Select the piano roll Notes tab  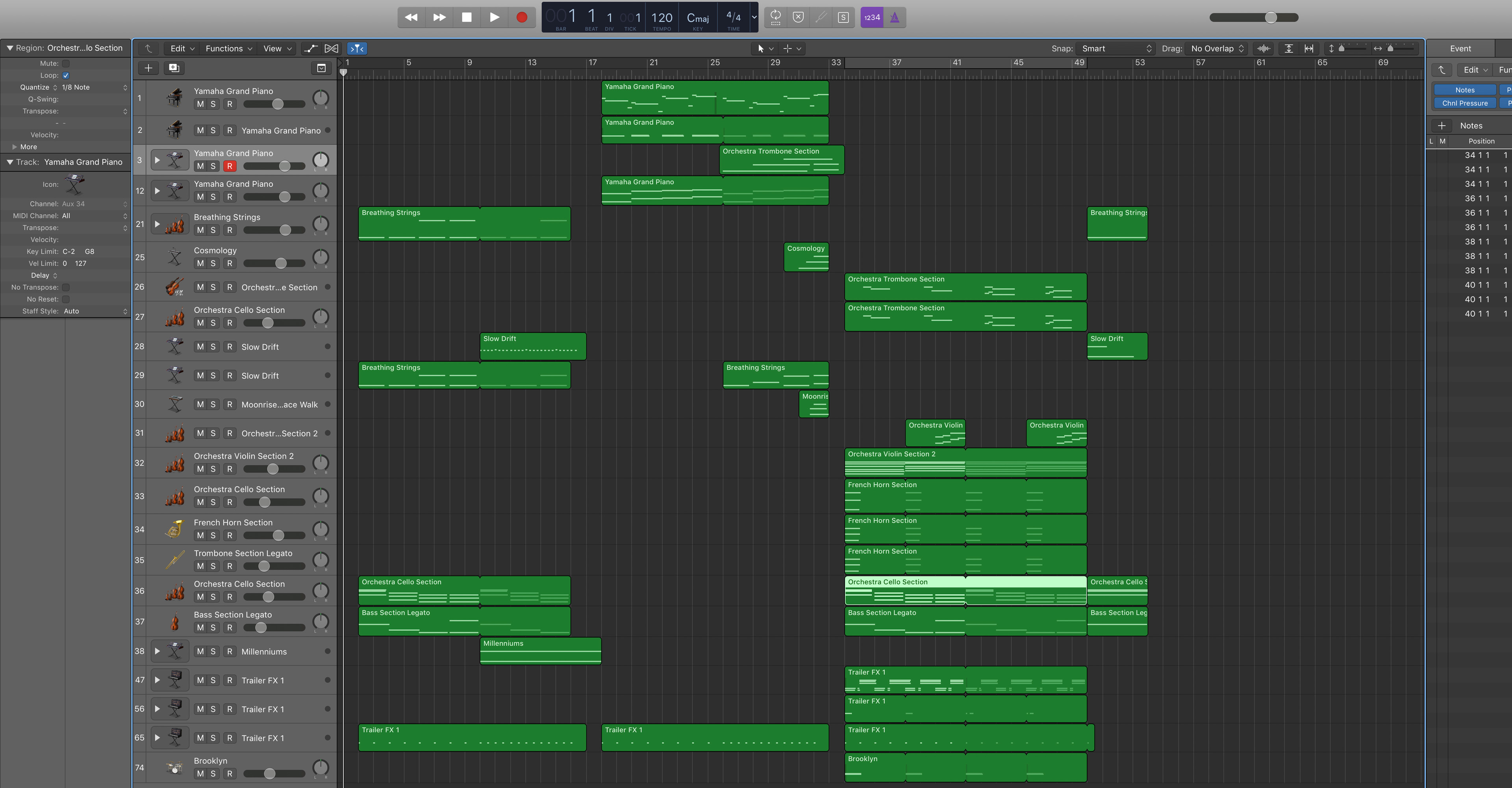click(1463, 89)
